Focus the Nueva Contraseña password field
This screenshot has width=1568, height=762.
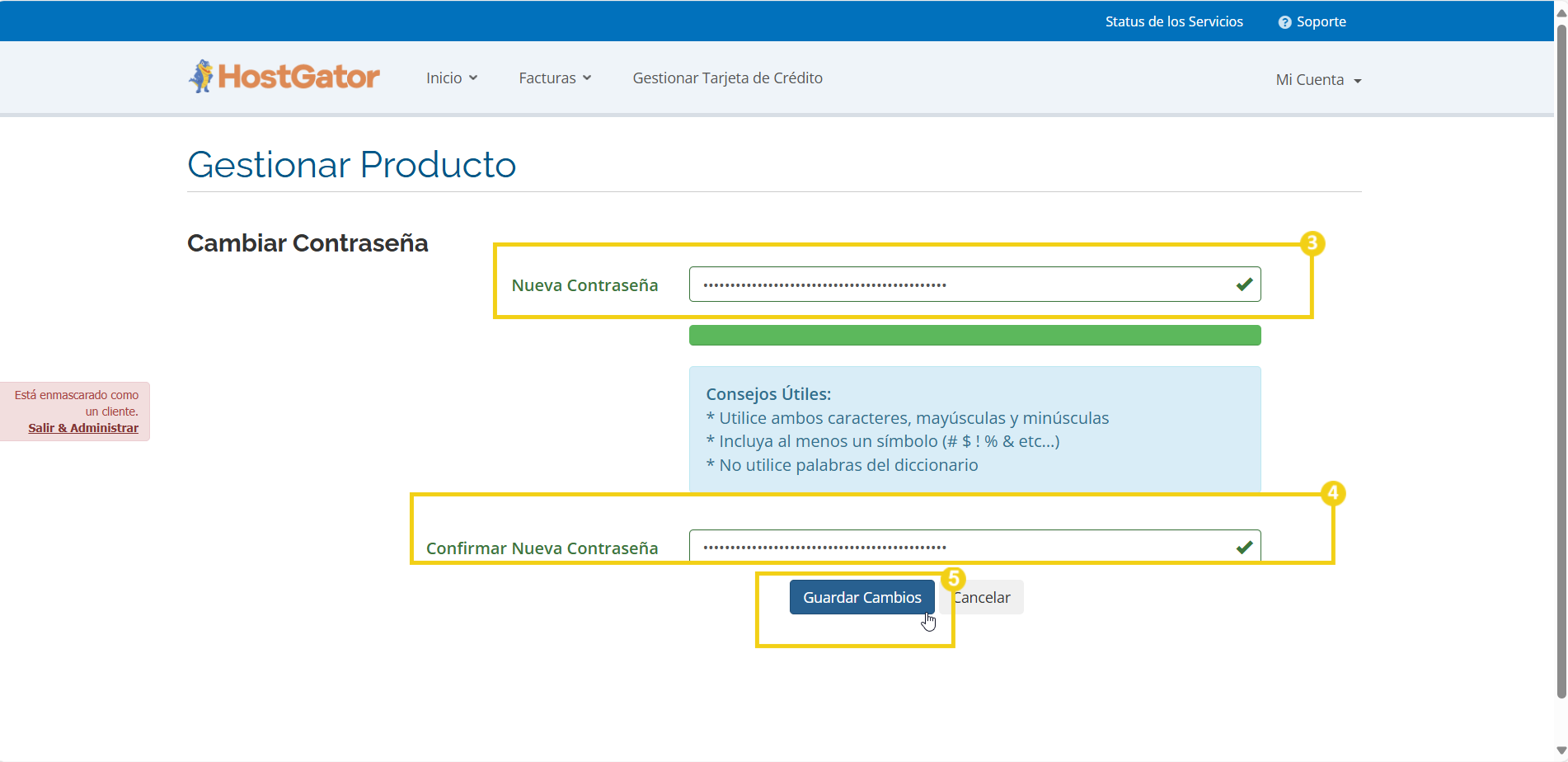tap(956, 285)
